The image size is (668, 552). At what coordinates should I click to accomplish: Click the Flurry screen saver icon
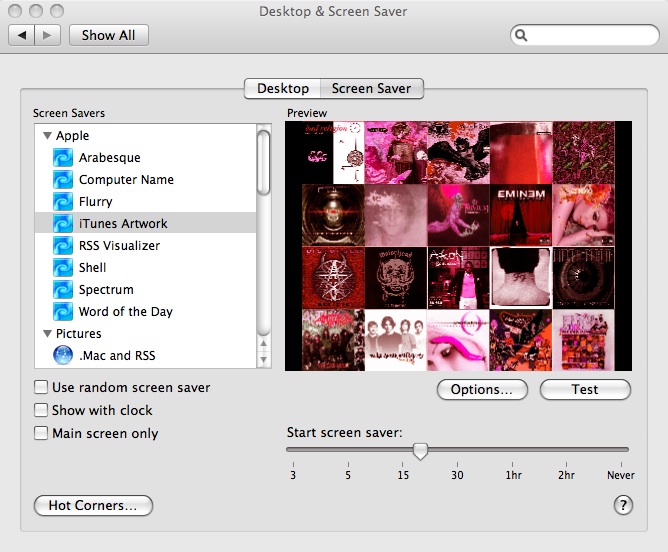63,201
